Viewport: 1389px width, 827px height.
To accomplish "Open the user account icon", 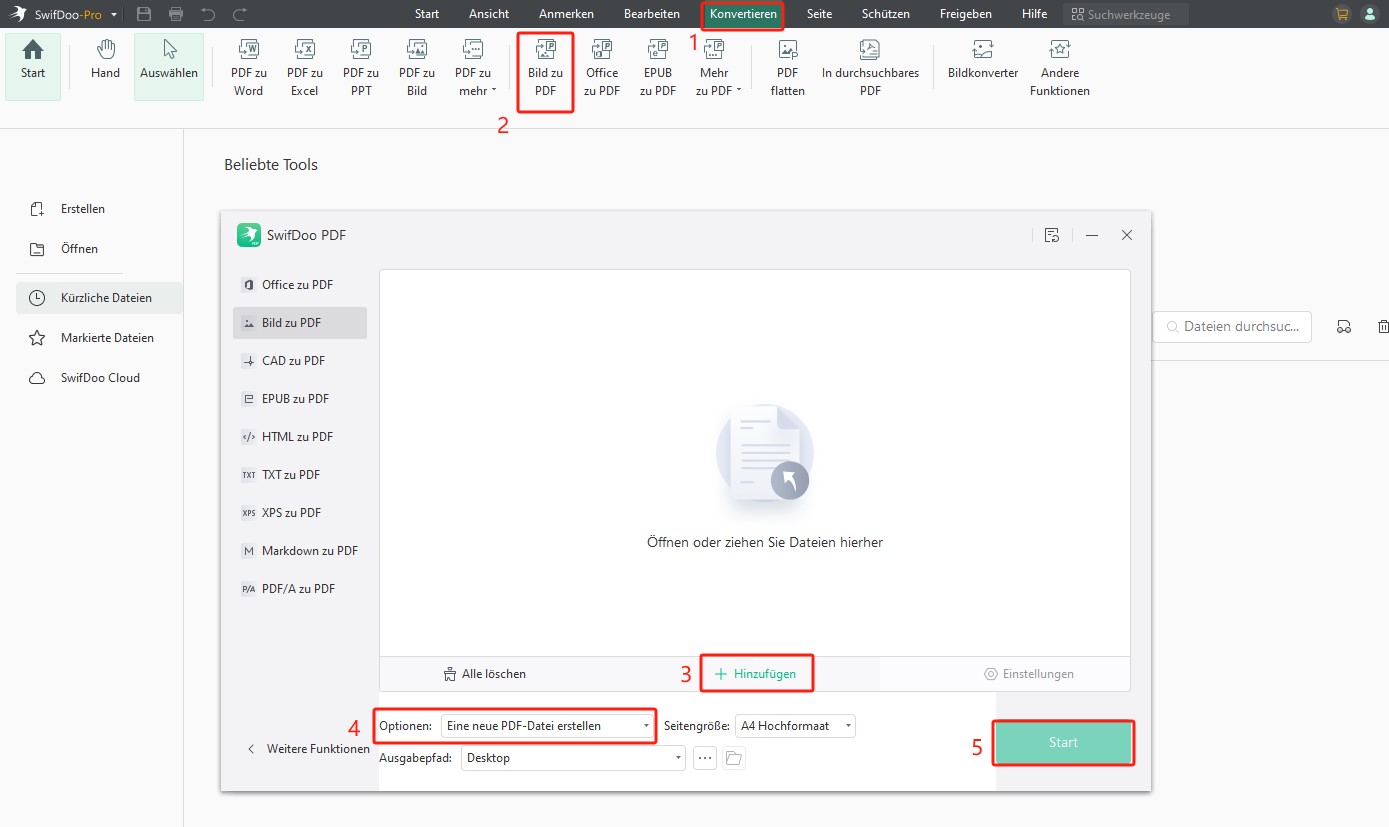I will pyautogui.click(x=1369, y=14).
